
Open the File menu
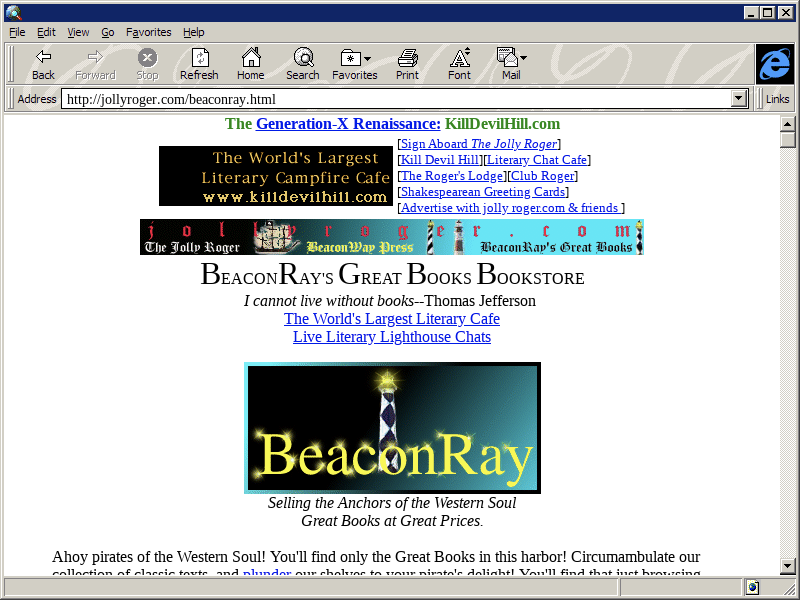tap(17, 32)
